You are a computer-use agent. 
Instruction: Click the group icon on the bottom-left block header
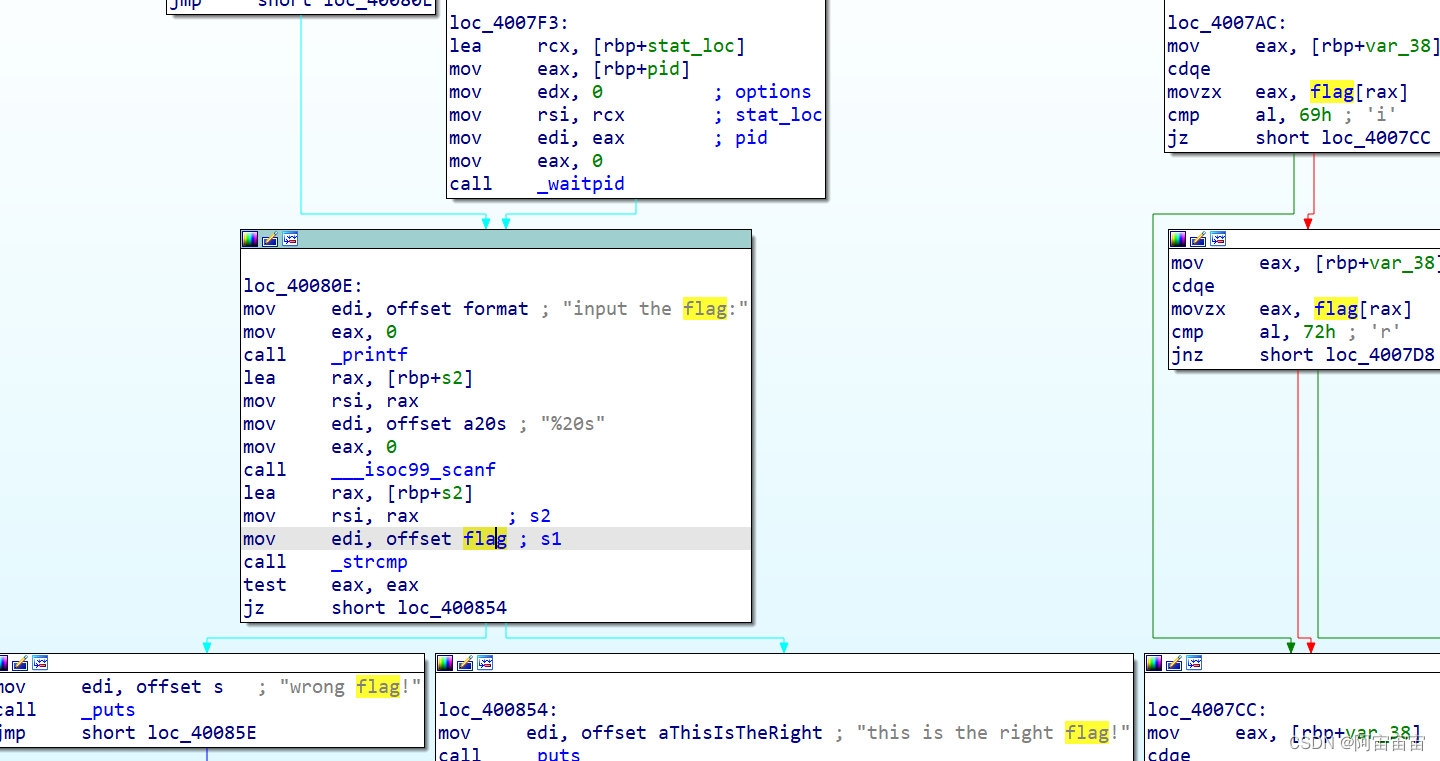[40, 662]
